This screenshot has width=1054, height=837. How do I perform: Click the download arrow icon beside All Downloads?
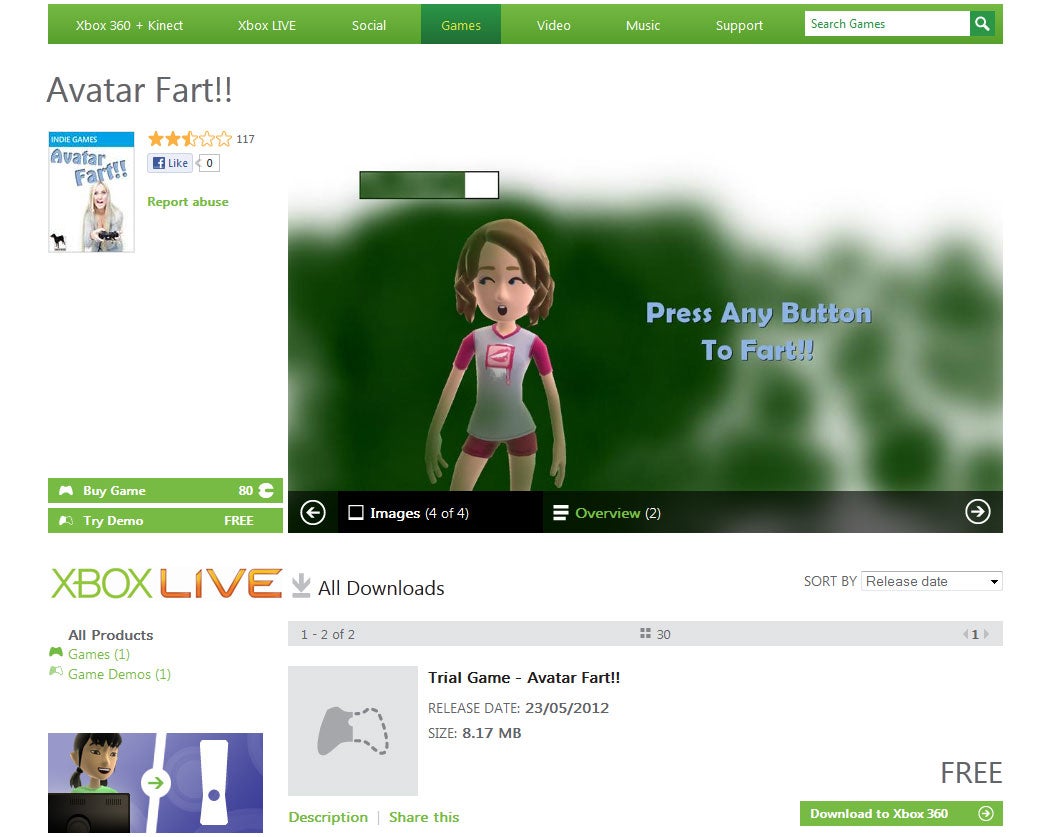point(301,586)
